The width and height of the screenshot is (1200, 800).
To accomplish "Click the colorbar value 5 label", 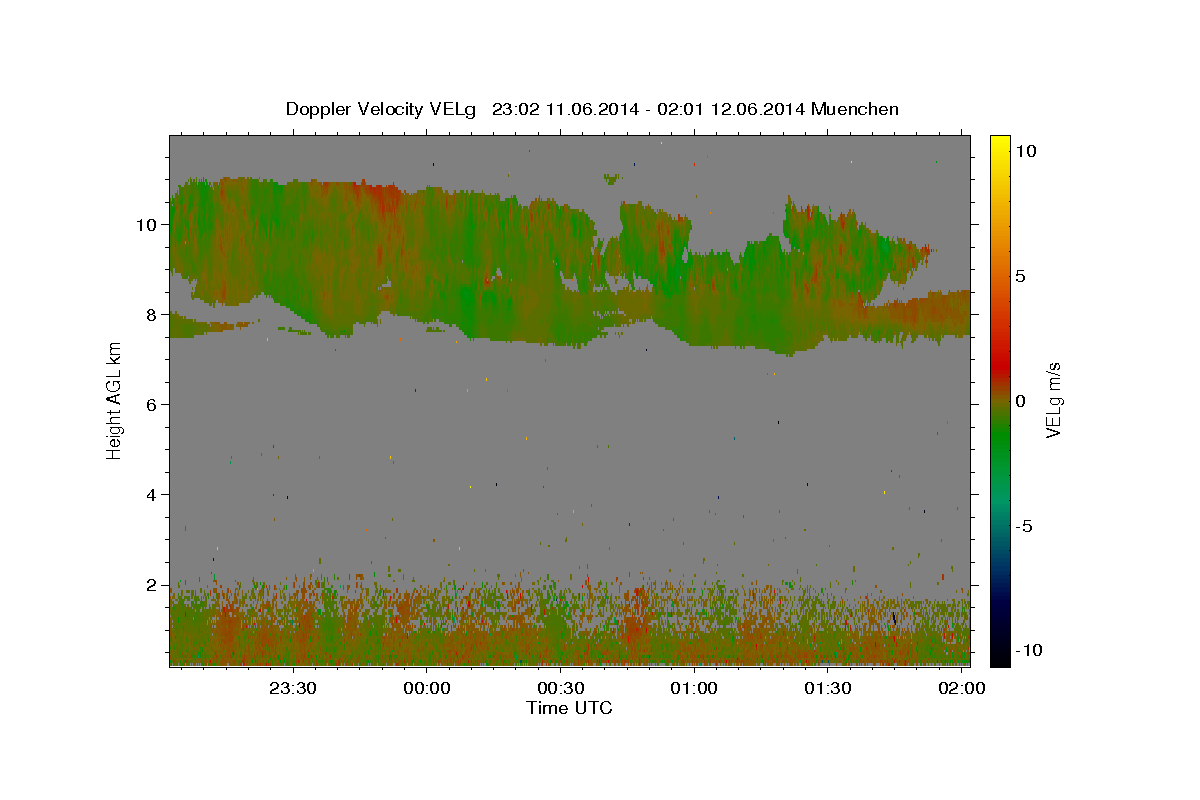I will coord(1020,275).
